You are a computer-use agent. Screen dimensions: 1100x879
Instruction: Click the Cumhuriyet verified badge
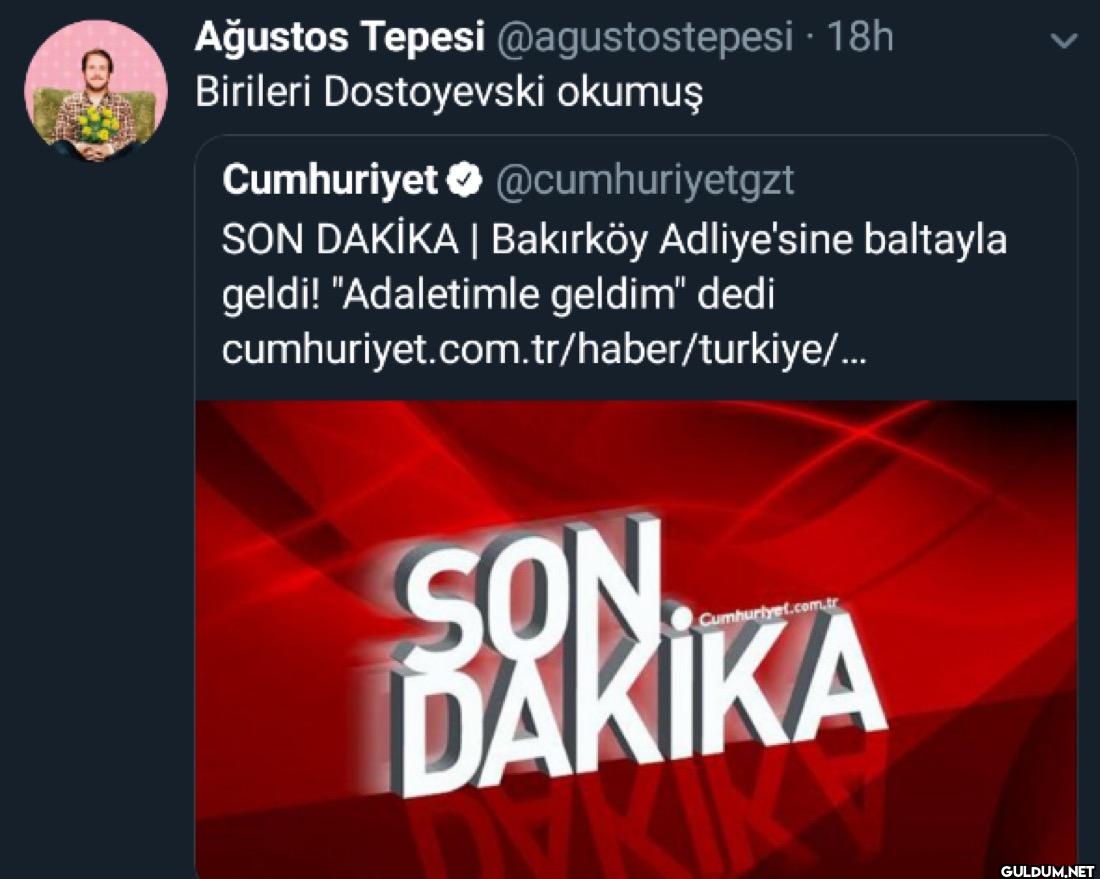pyautogui.click(x=462, y=180)
